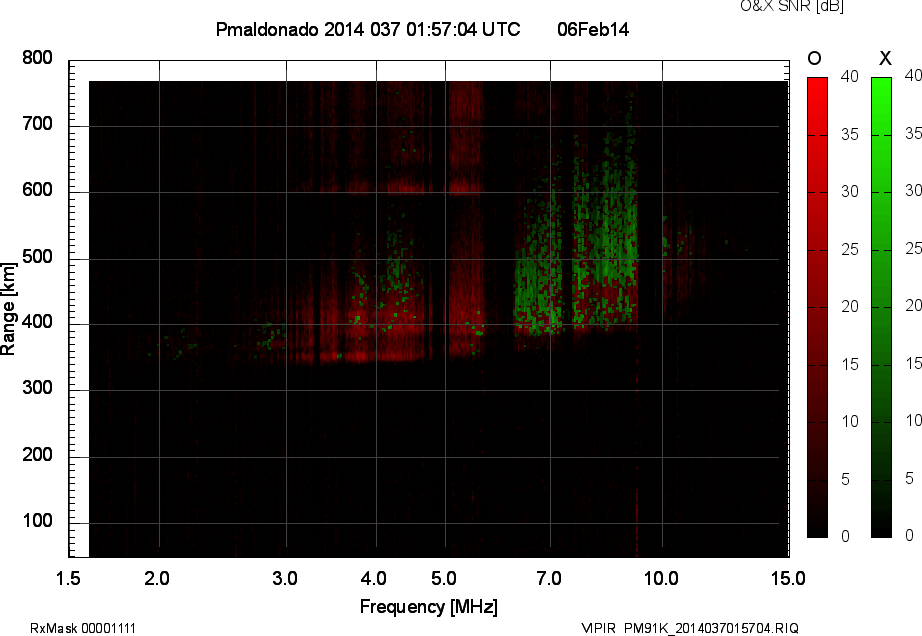Click the 800 range tick label
Viewport: 922px width, 636px height.
38,58
